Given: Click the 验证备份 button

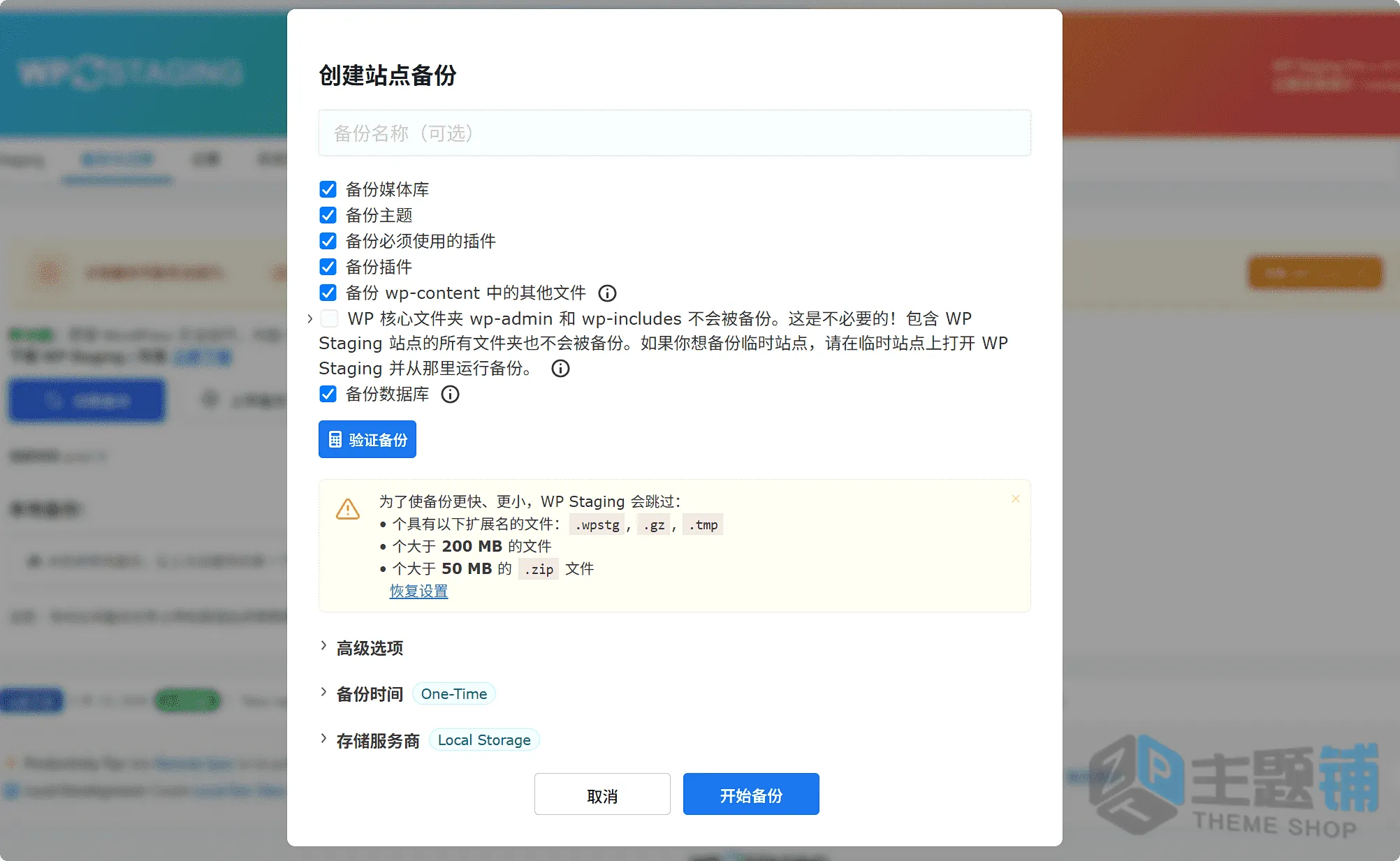Looking at the screenshot, I should click(367, 439).
